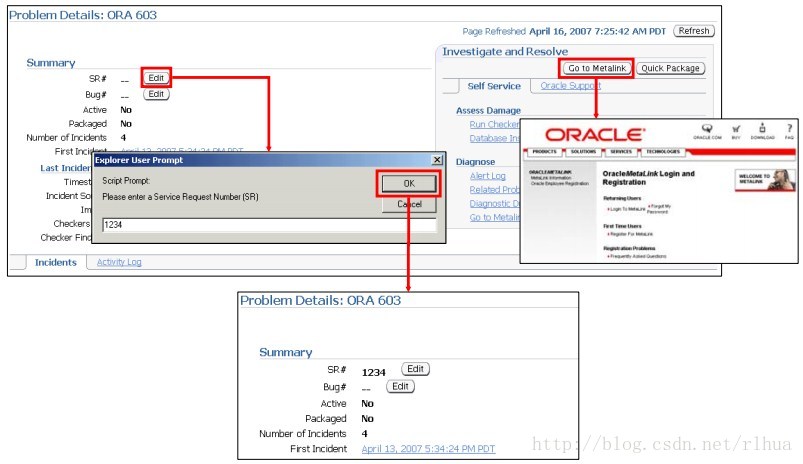Open the Oracle.com speech bubble icon

(x=707, y=129)
